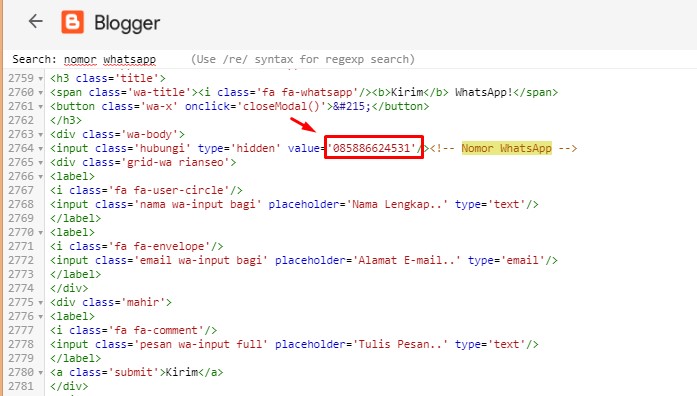Screen dimensions: 697x396
Task: Click placeholder text 'Alamat E-mail..'
Action: [x=406, y=260]
